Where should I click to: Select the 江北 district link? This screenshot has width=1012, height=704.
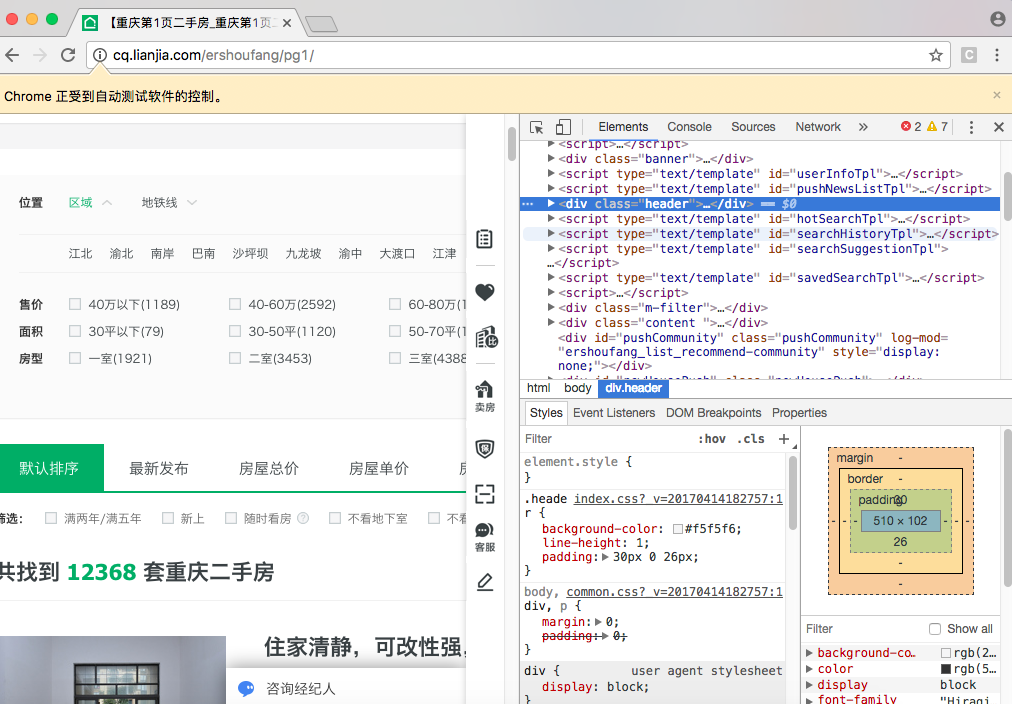(81, 254)
